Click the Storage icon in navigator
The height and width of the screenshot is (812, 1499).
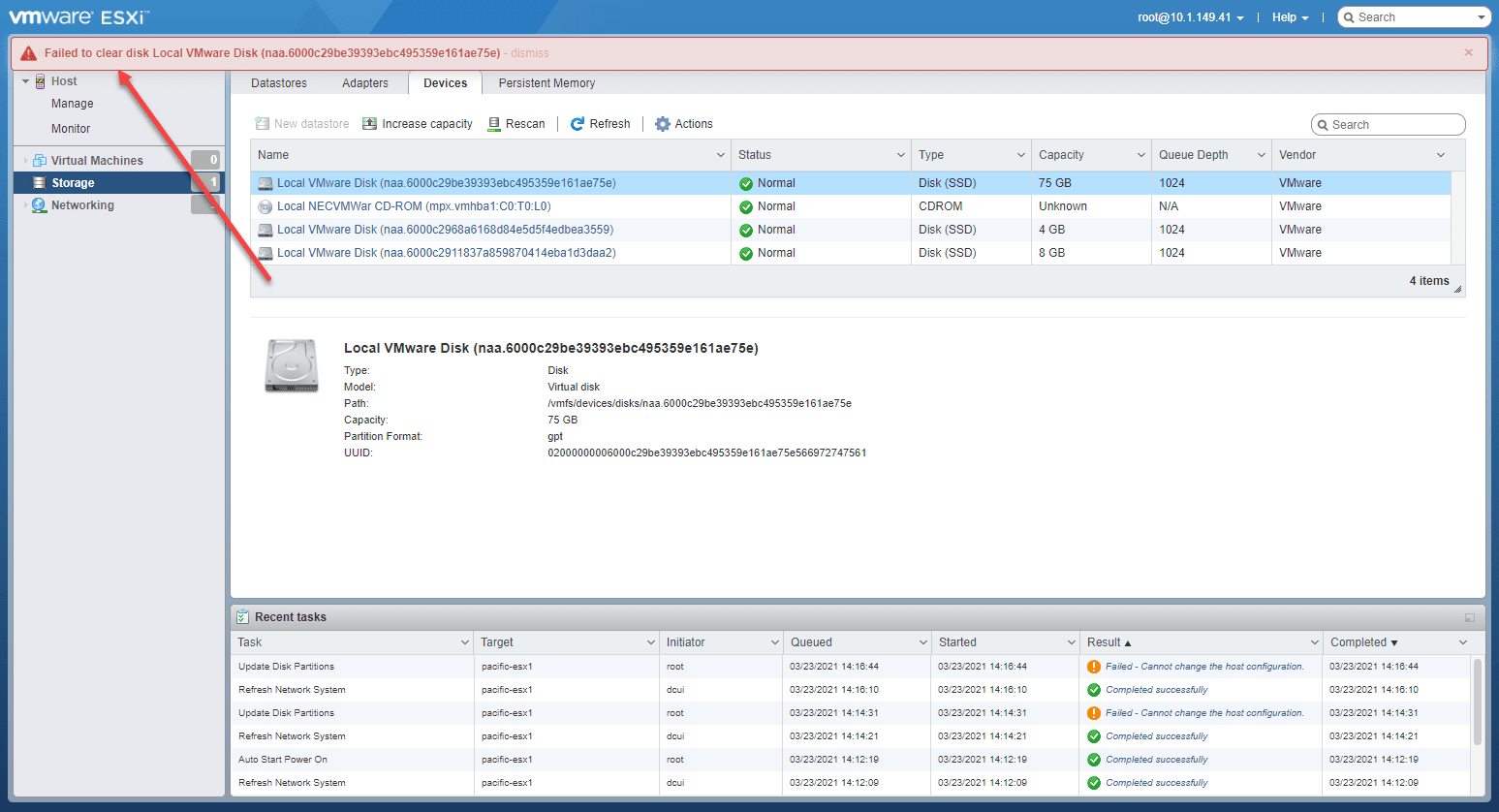pos(39,183)
